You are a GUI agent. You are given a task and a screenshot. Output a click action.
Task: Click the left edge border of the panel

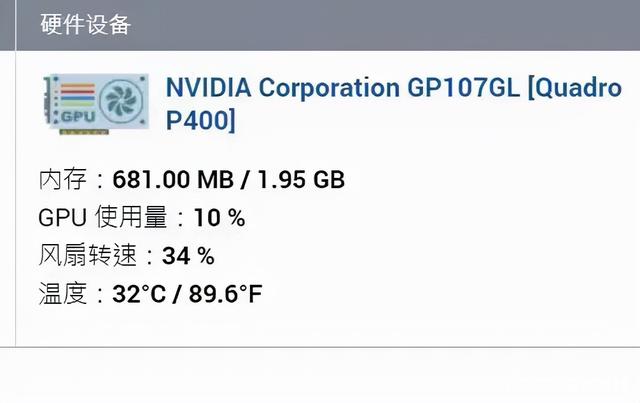(16, 200)
